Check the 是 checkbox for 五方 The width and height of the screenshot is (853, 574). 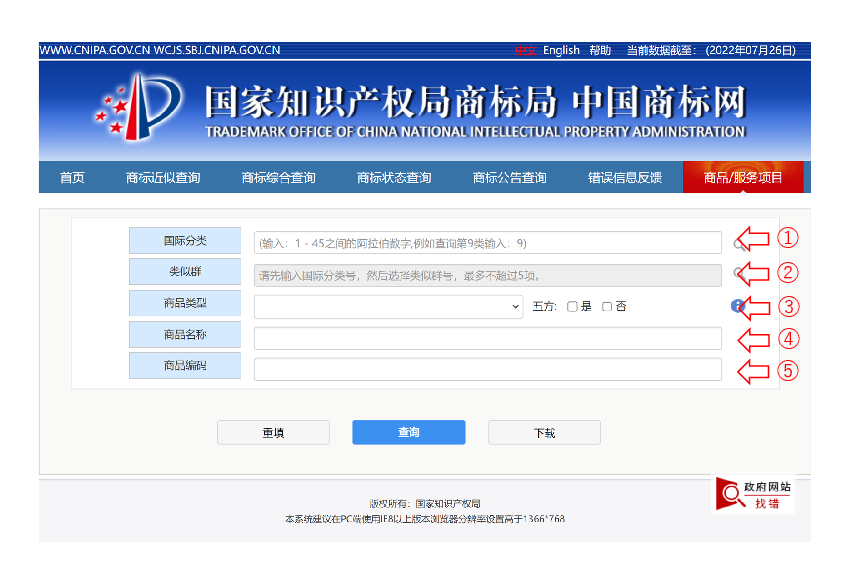pos(572,307)
